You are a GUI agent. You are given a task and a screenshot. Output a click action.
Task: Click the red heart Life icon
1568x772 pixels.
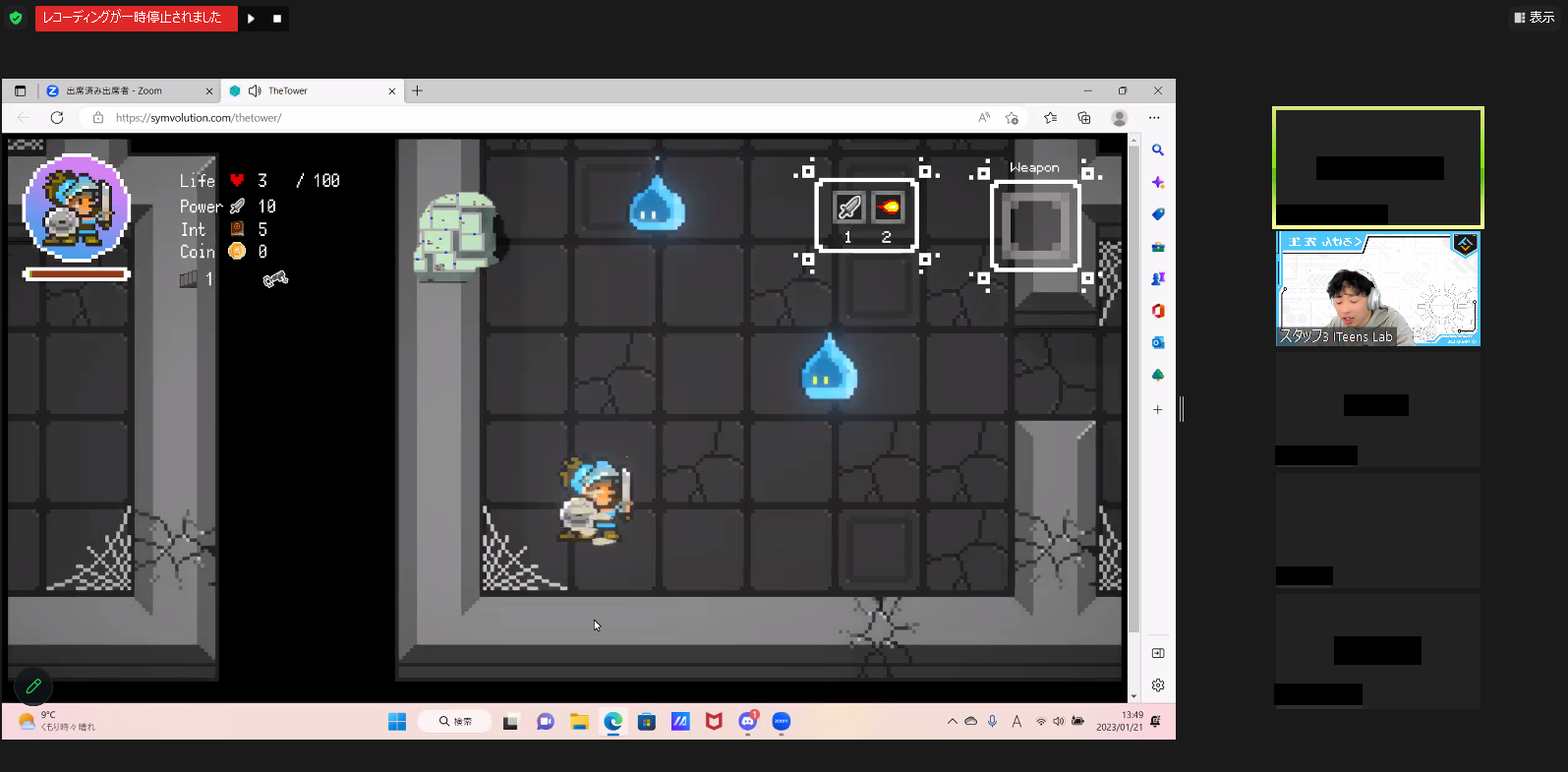(x=237, y=181)
